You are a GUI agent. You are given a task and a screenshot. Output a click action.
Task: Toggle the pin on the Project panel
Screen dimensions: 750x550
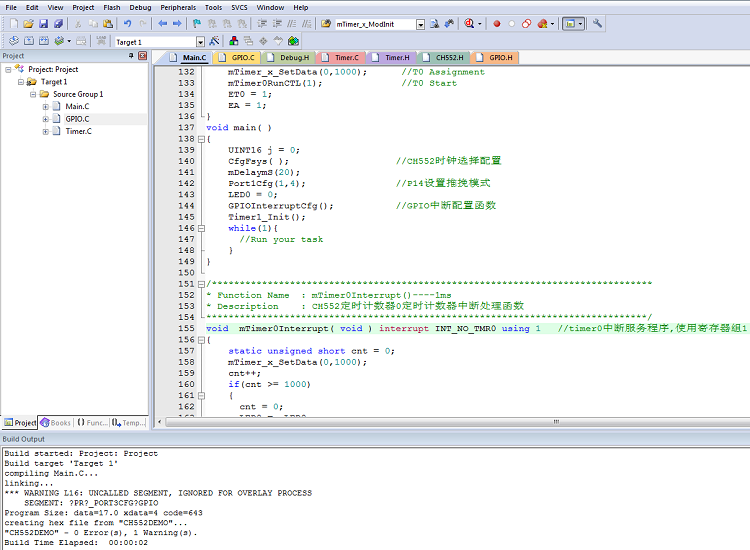131,55
